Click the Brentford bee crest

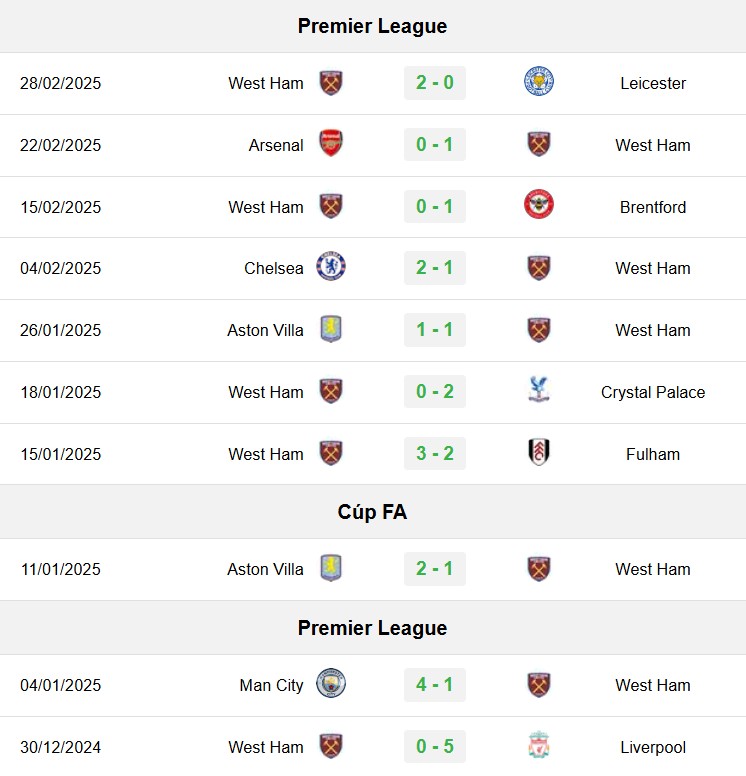(x=539, y=205)
